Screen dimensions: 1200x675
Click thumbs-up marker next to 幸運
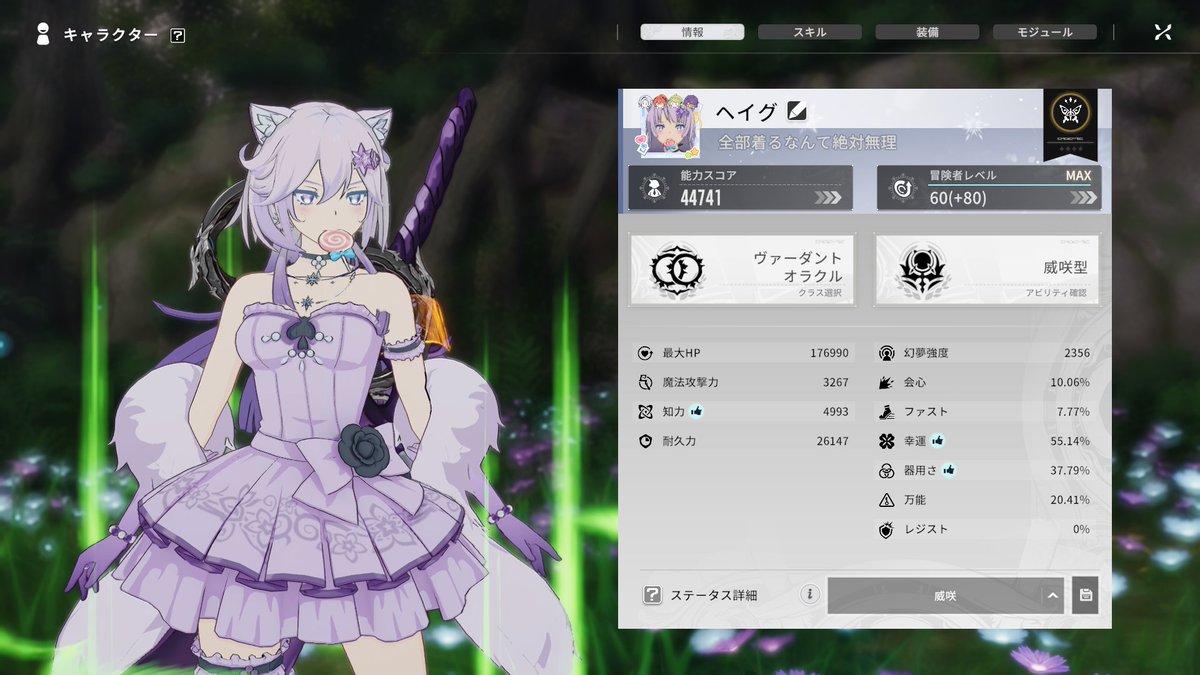click(x=938, y=440)
